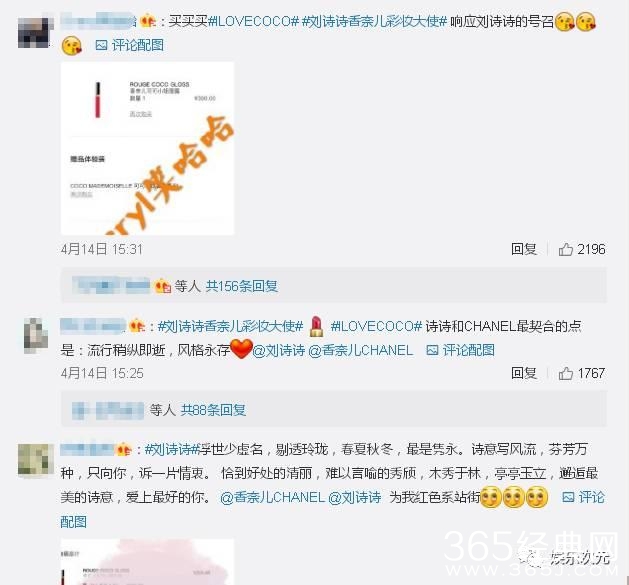Click the second commenter's avatar
The height and width of the screenshot is (585, 629).
[36, 335]
